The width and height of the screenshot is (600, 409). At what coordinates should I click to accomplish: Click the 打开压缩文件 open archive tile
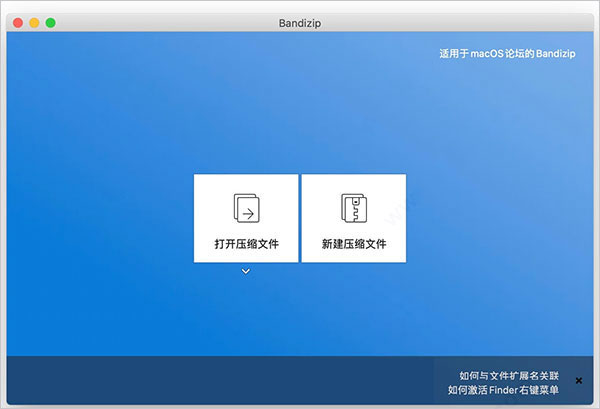[246, 218]
